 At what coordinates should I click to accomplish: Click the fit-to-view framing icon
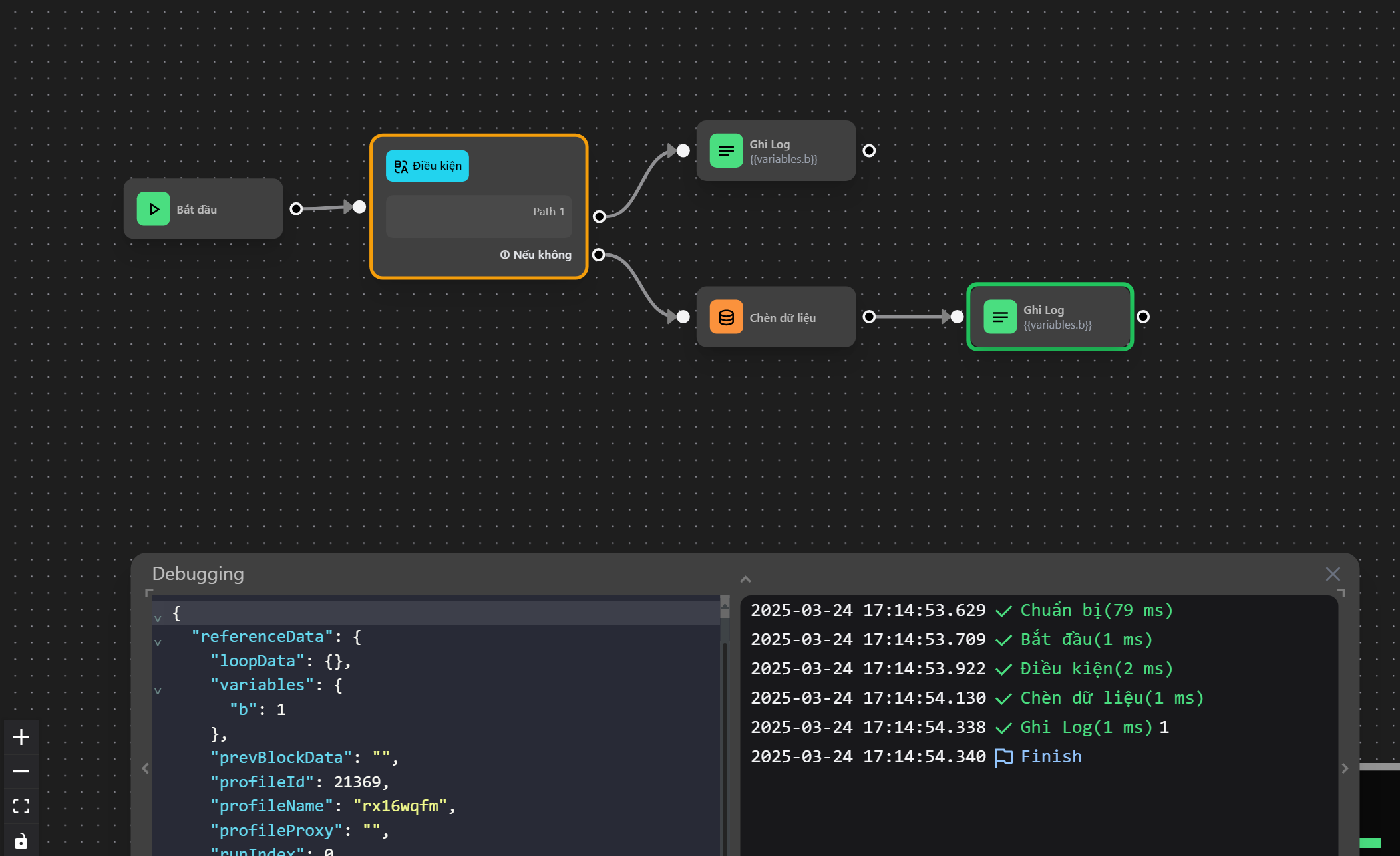[x=21, y=805]
